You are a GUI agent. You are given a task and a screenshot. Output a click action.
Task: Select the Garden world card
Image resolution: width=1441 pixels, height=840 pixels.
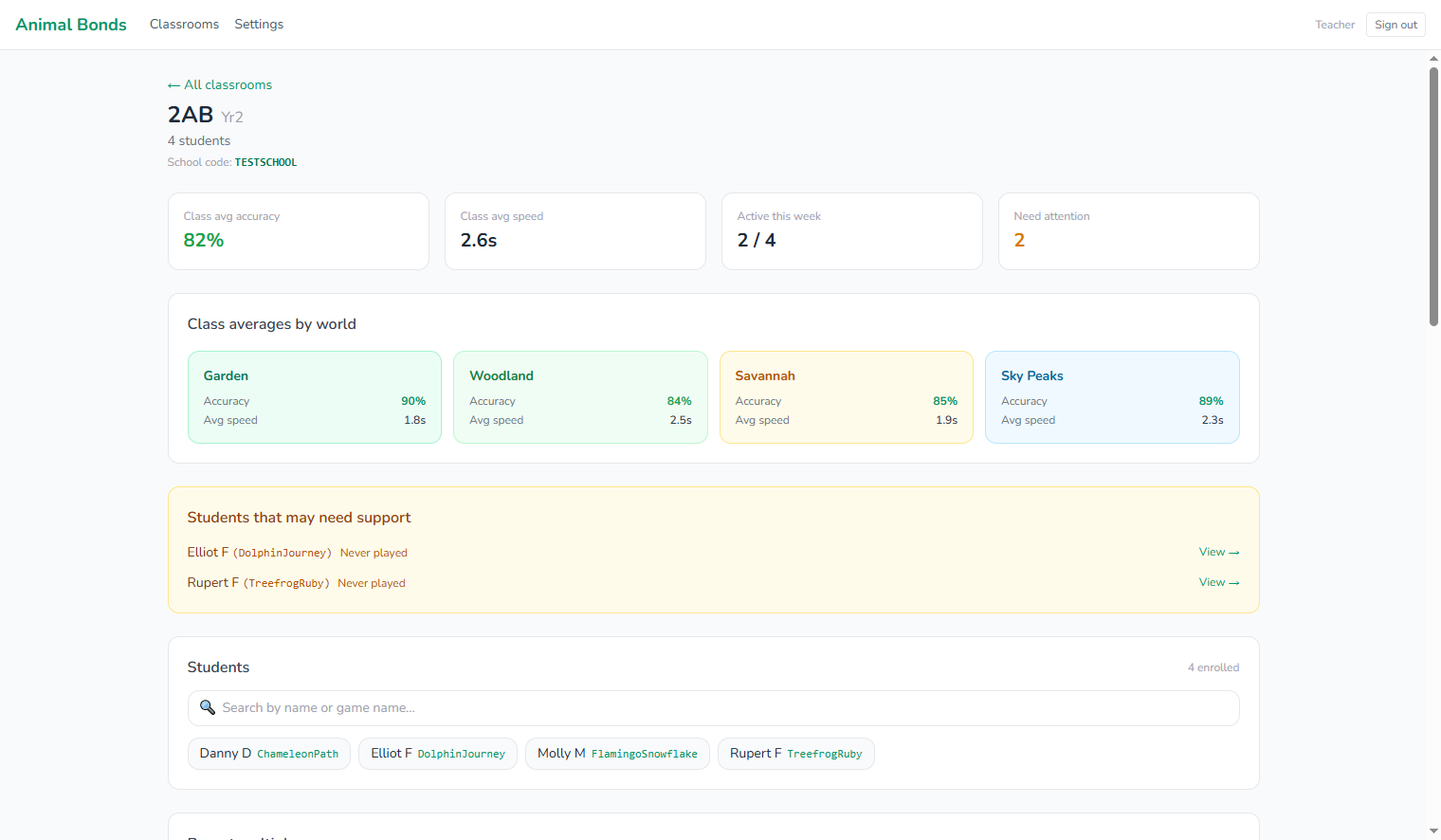click(315, 397)
